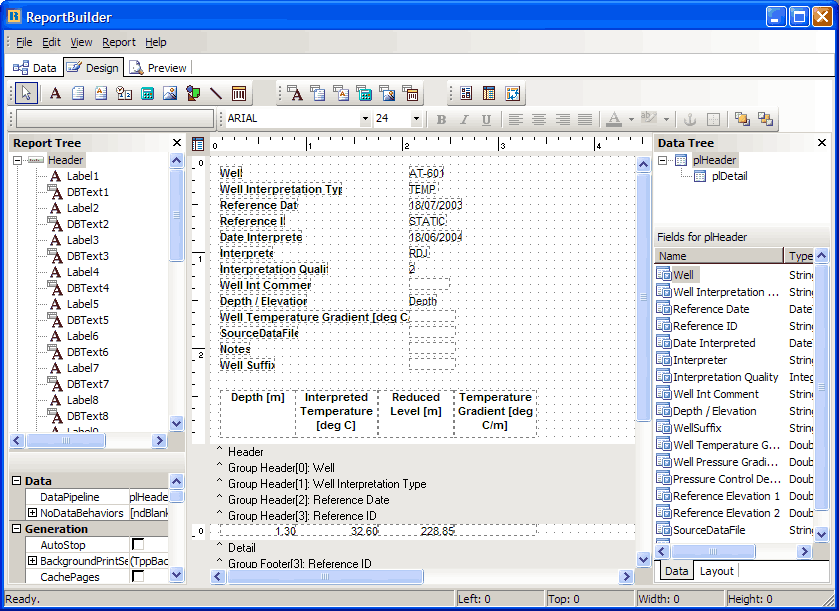Collapse the Generation property category

(x=17, y=529)
